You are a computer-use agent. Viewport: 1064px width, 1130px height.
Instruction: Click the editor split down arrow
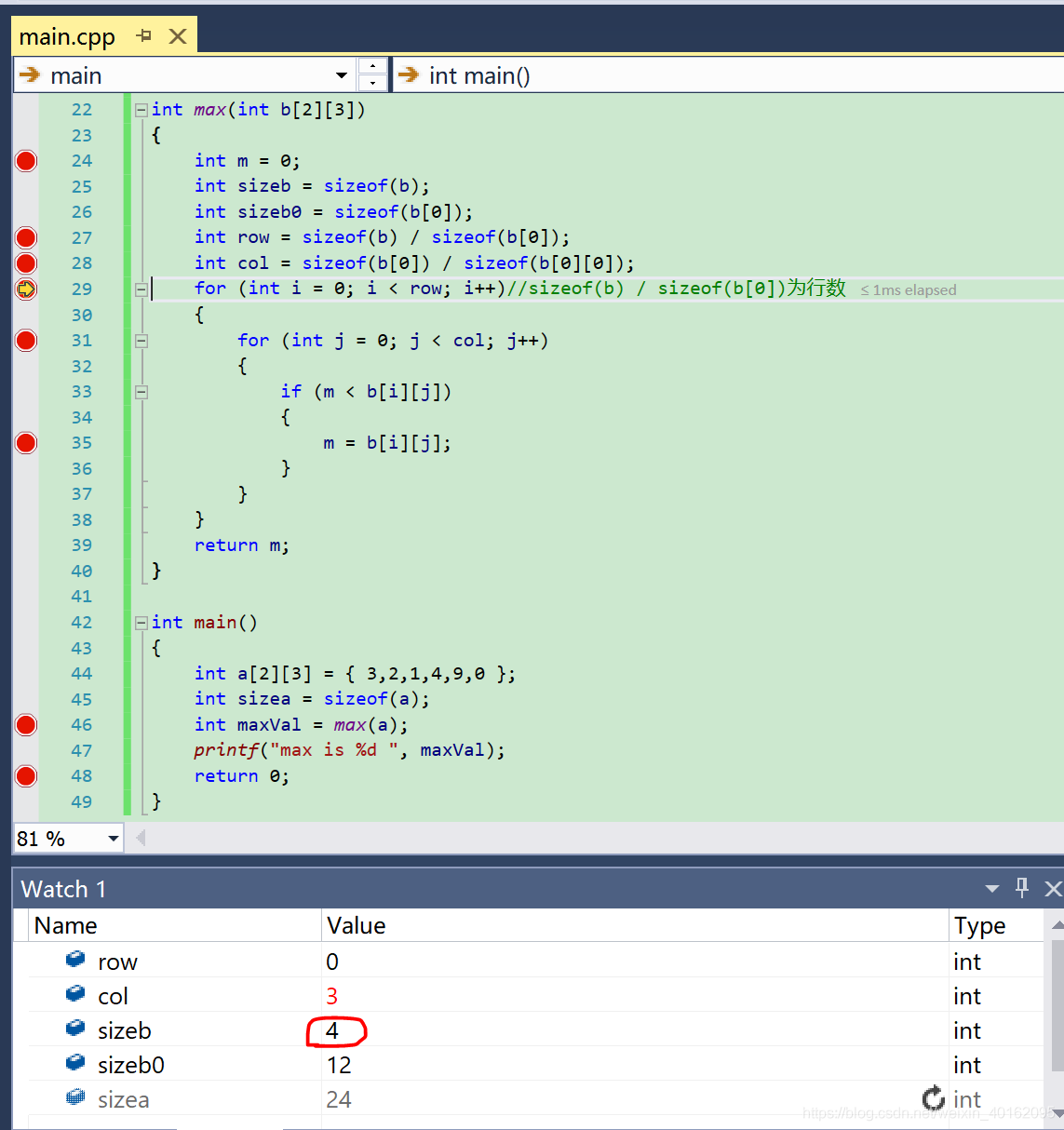pyautogui.click(x=372, y=84)
